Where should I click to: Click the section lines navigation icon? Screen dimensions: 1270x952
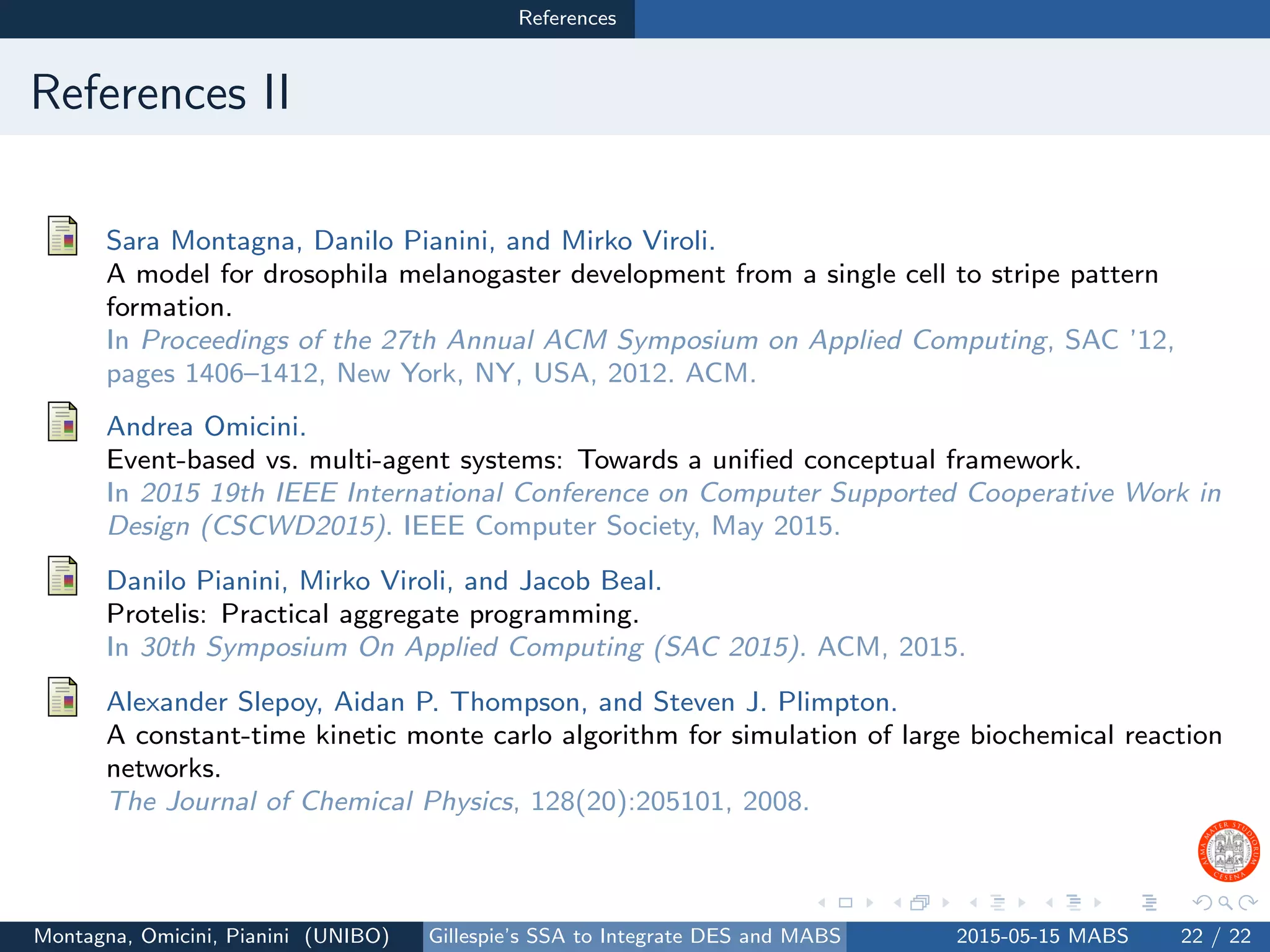click(1073, 903)
